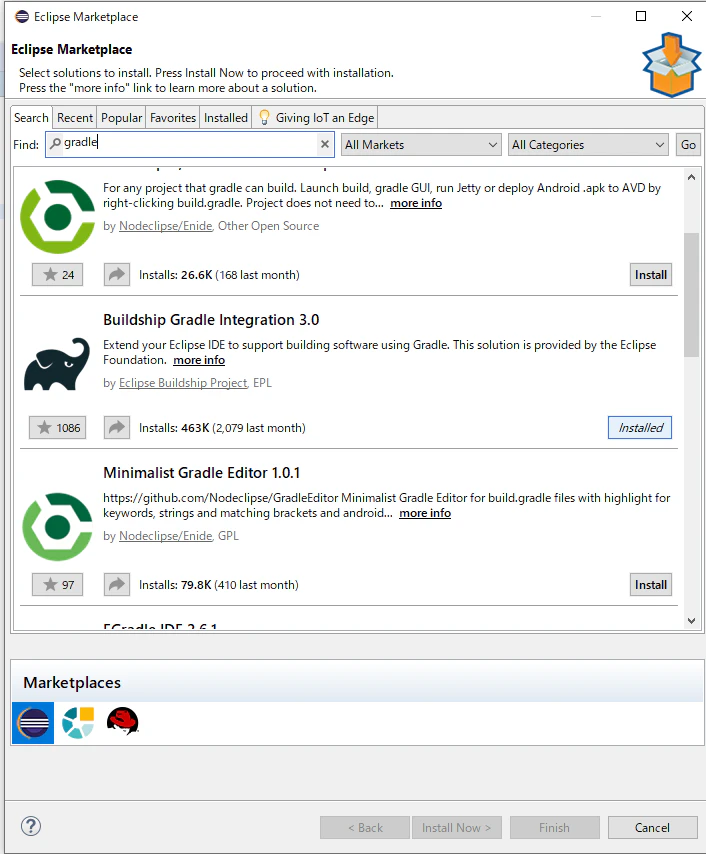The width and height of the screenshot is (706, 854).
Task: Share Minimalist Gradle Editor
Action: coord(117,584)
